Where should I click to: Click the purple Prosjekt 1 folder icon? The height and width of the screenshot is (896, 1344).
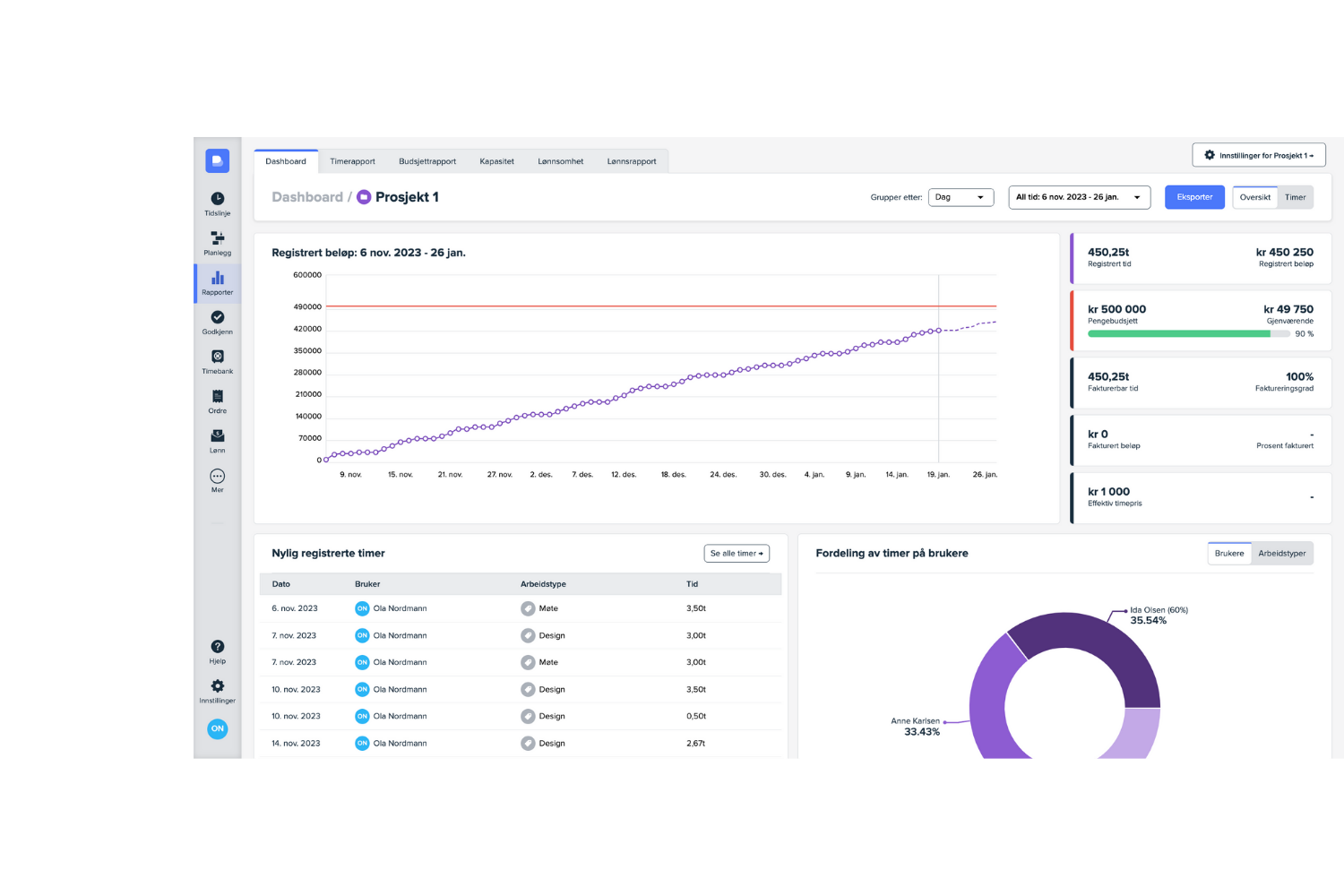pos(364,197)
